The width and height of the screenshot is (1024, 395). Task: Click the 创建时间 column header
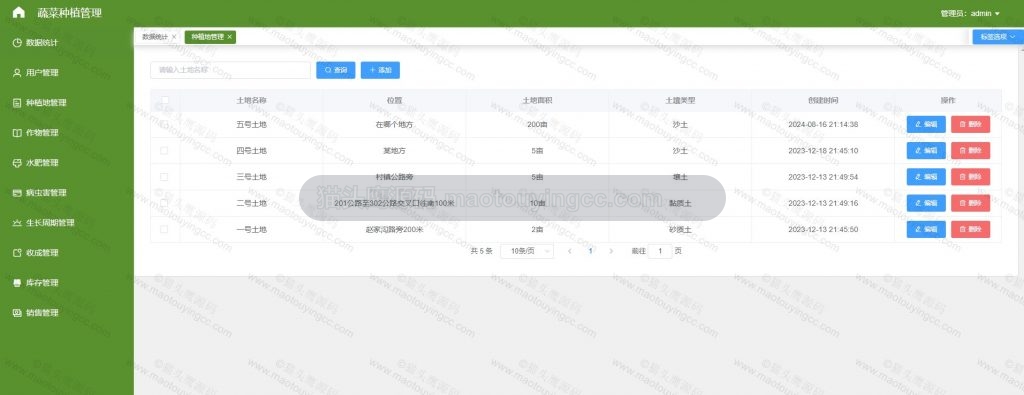(x=823, y=101)
